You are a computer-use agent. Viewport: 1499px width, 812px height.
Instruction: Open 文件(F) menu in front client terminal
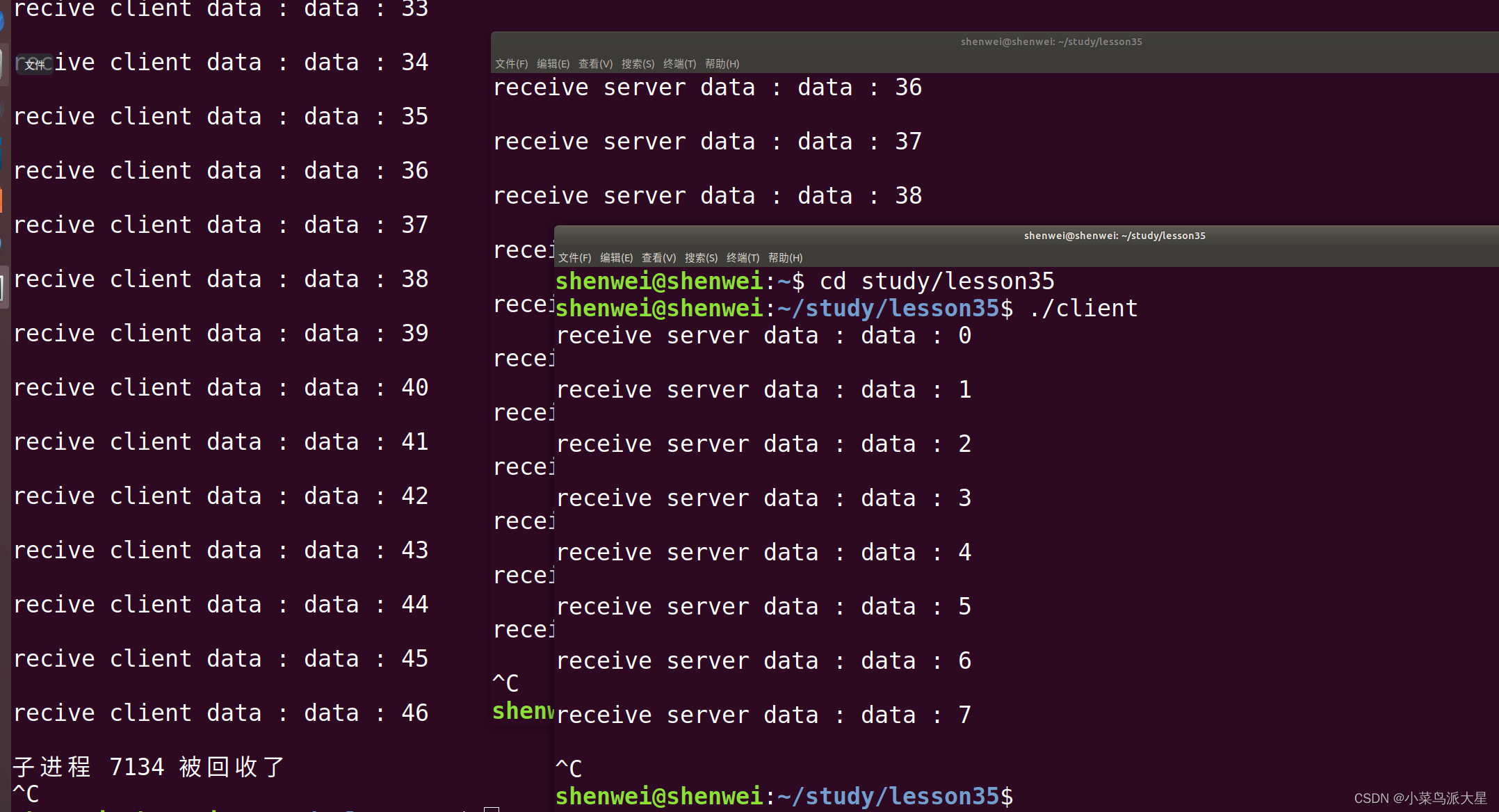coord(574,258)
